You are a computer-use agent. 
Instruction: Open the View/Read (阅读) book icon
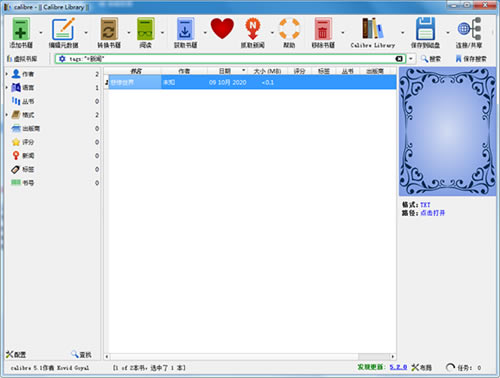[x=146, y=33]
